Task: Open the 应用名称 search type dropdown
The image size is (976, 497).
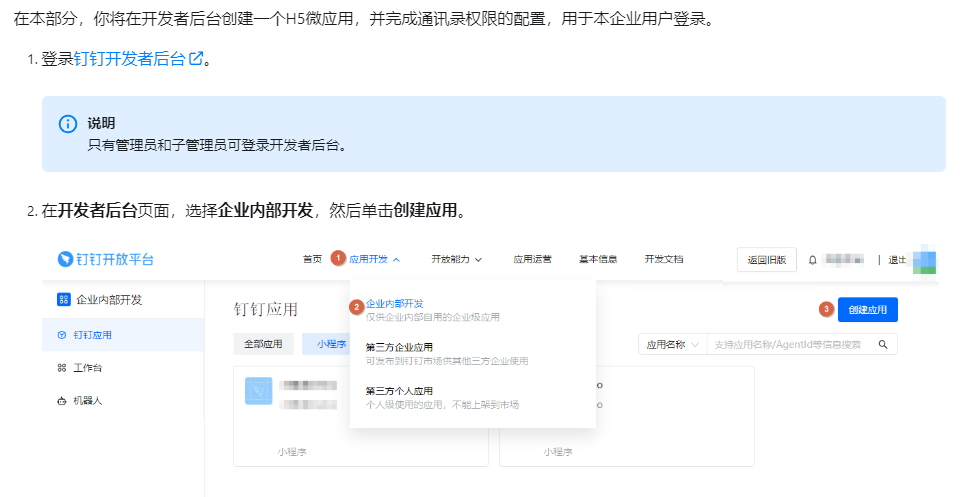Action: [672, 344]
